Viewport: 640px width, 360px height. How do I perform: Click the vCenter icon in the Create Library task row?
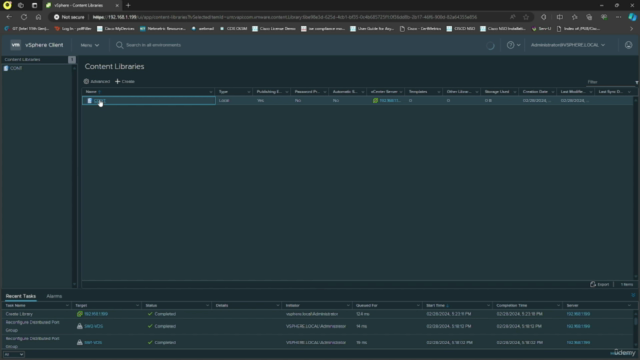(80, 314)
